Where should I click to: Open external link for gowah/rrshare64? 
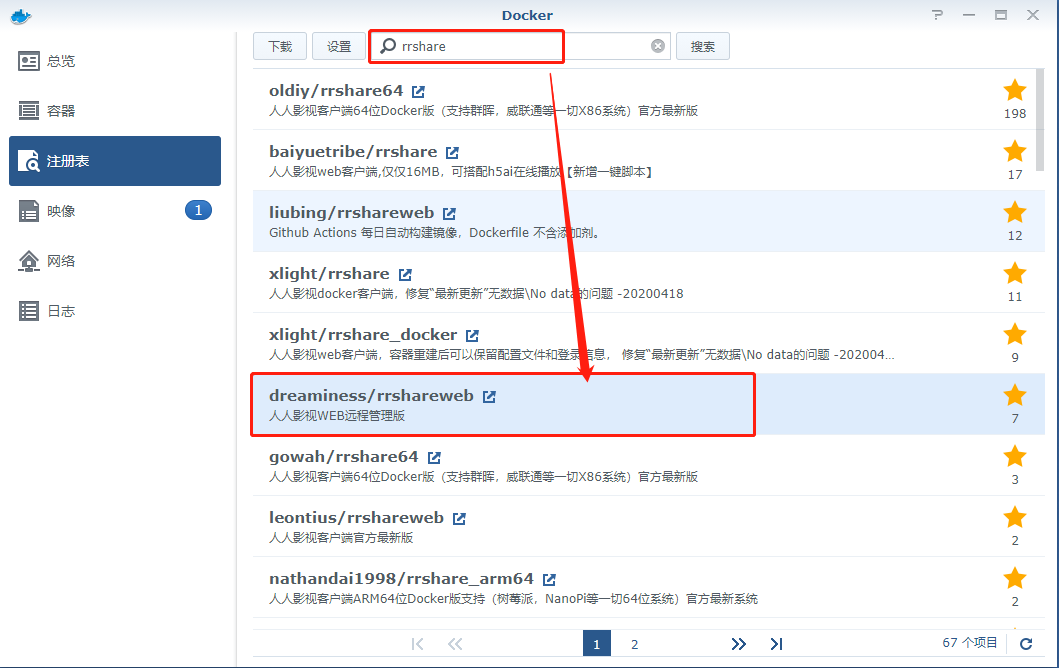pyautogui.click(x=434, y=457)
